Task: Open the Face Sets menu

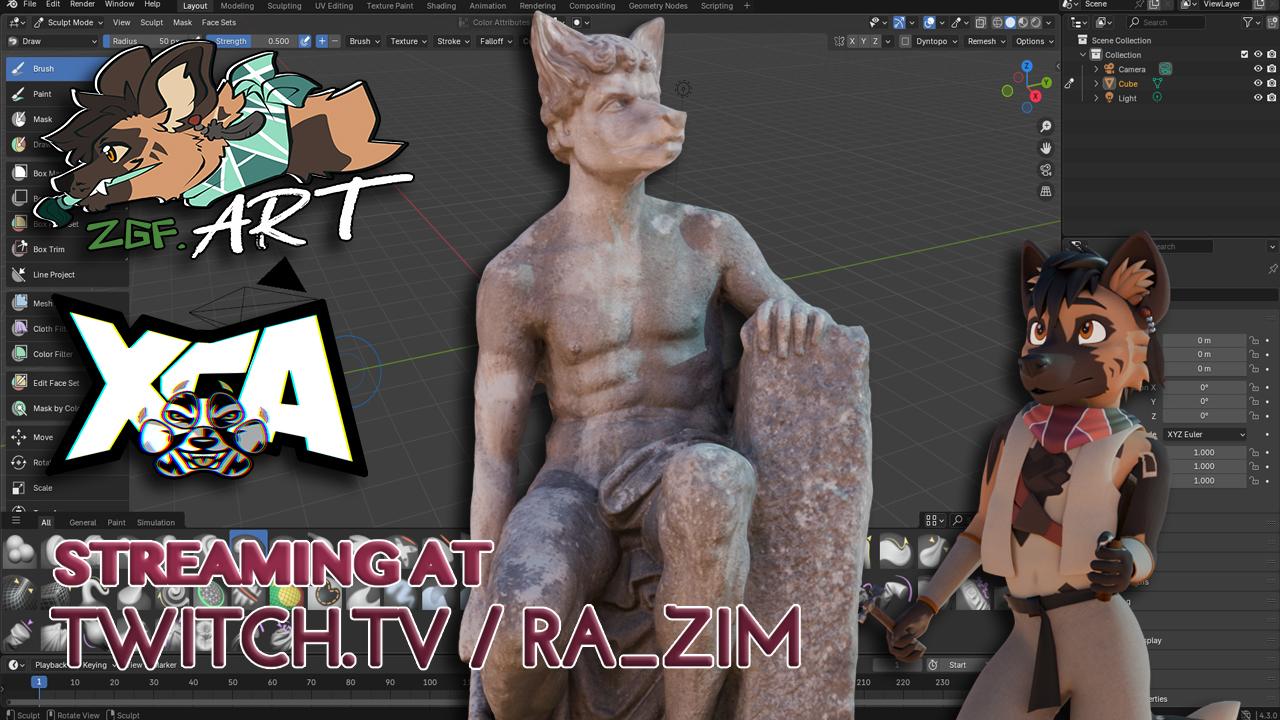Action: point(218,22)
